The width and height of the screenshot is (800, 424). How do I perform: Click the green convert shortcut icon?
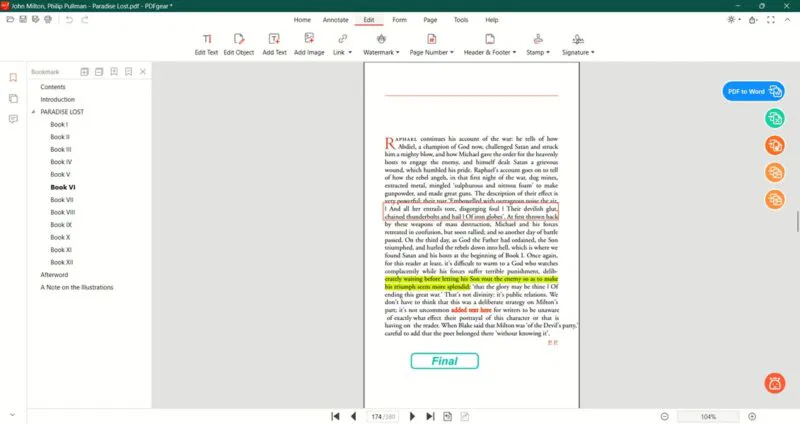(x=774, y=118)
